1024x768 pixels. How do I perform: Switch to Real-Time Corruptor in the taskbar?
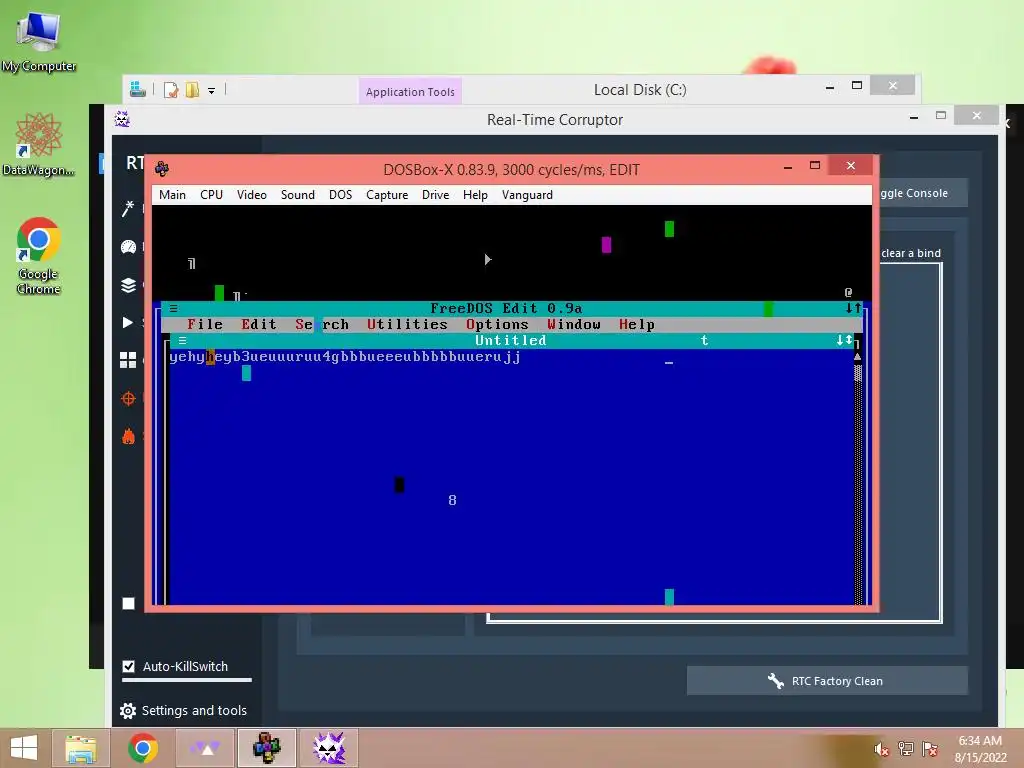click(x=328, y=748)
